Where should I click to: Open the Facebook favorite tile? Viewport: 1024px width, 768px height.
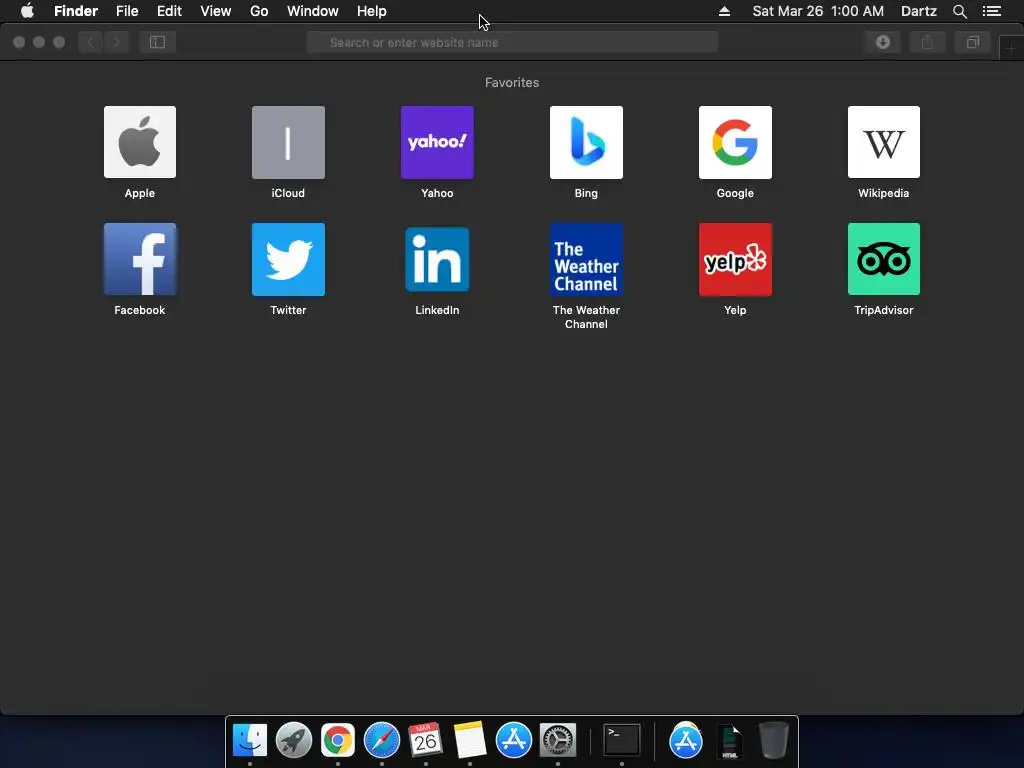click(x=140, y=259)
